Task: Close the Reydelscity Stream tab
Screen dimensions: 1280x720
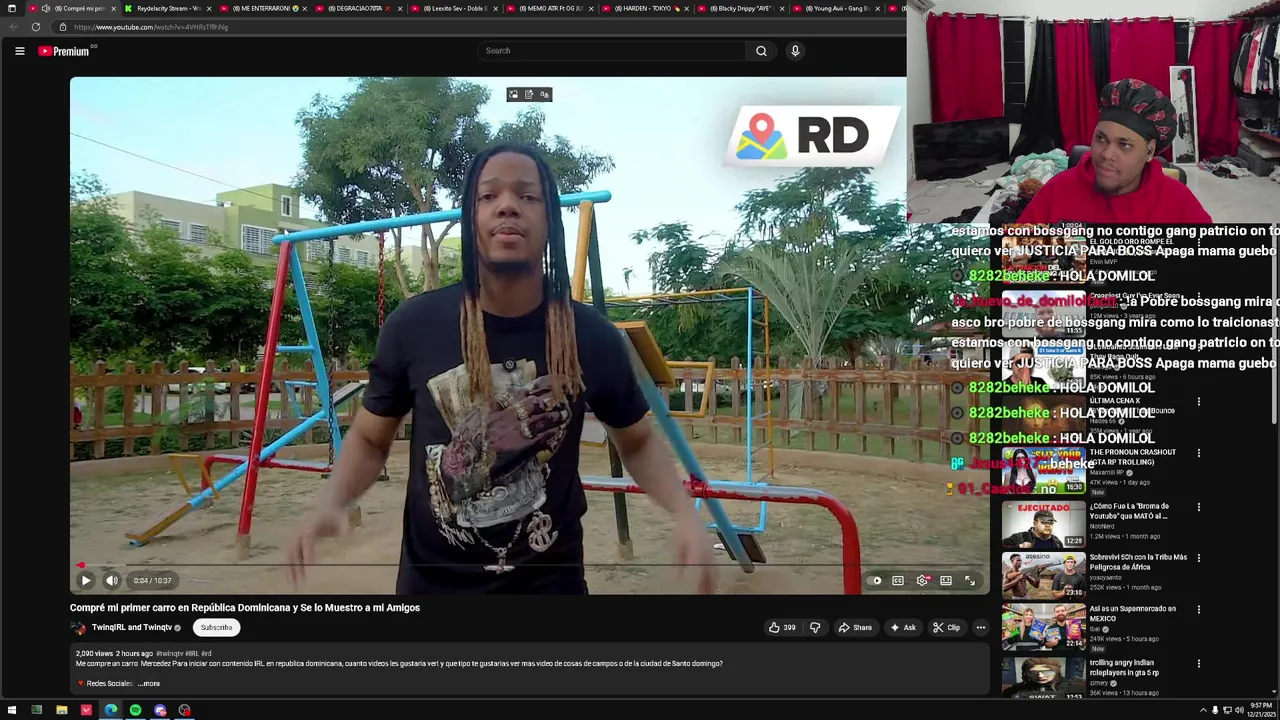Action: click(209, 8)
